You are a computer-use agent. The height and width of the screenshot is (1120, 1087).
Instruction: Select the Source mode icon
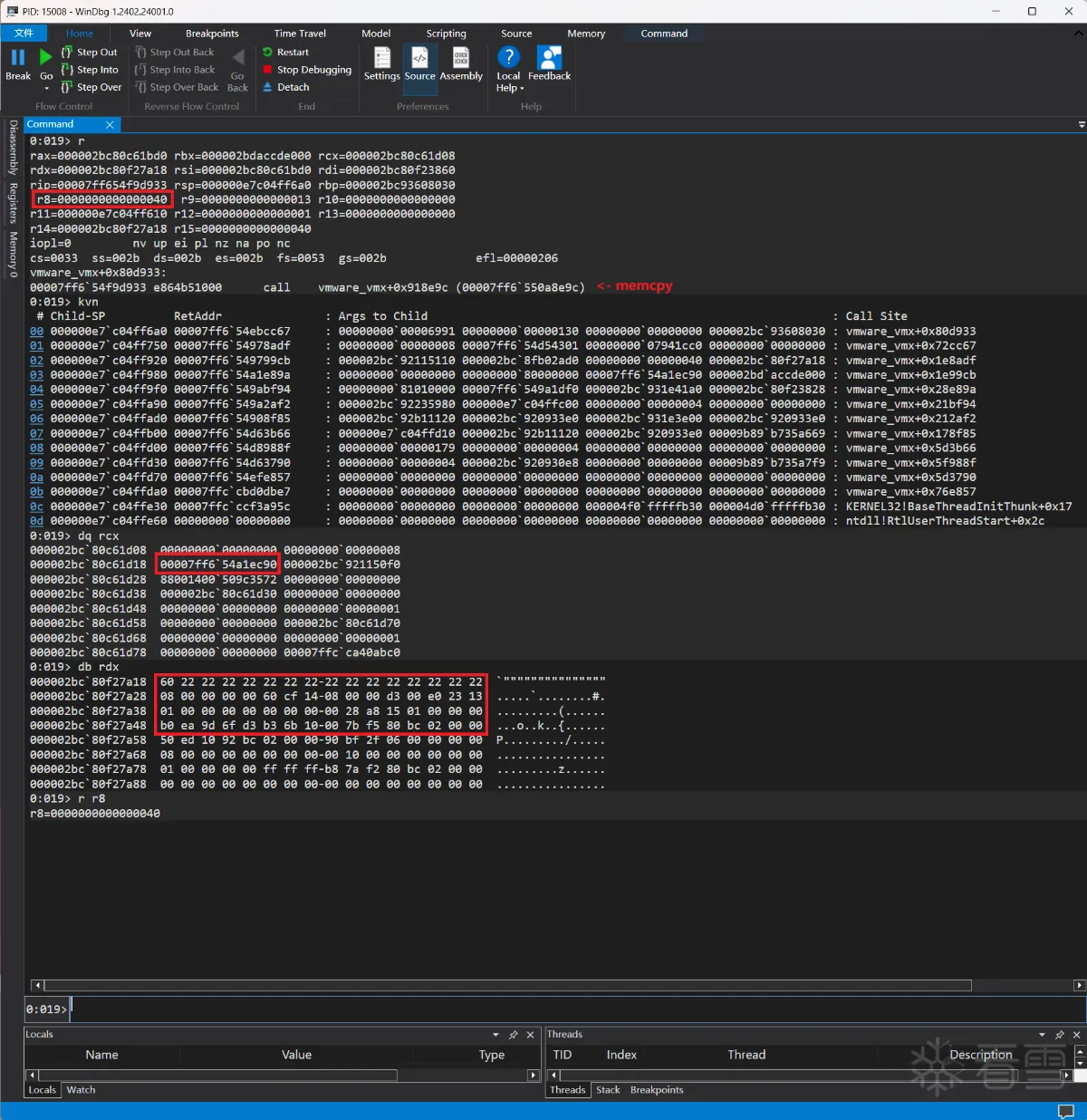pos(419,57)
